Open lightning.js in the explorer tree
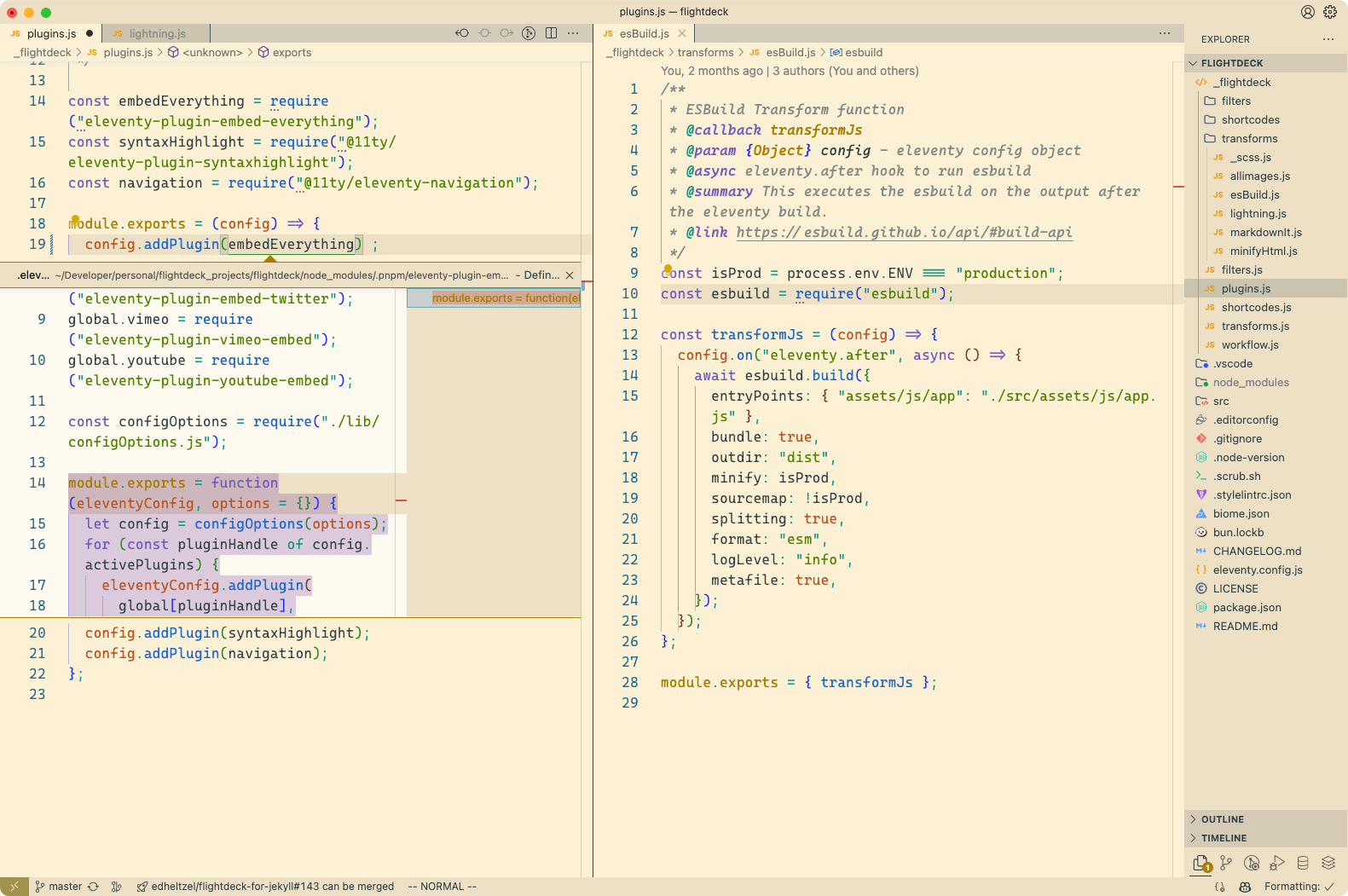Screen dimensions: 1348x896 tap(1266, 213)
